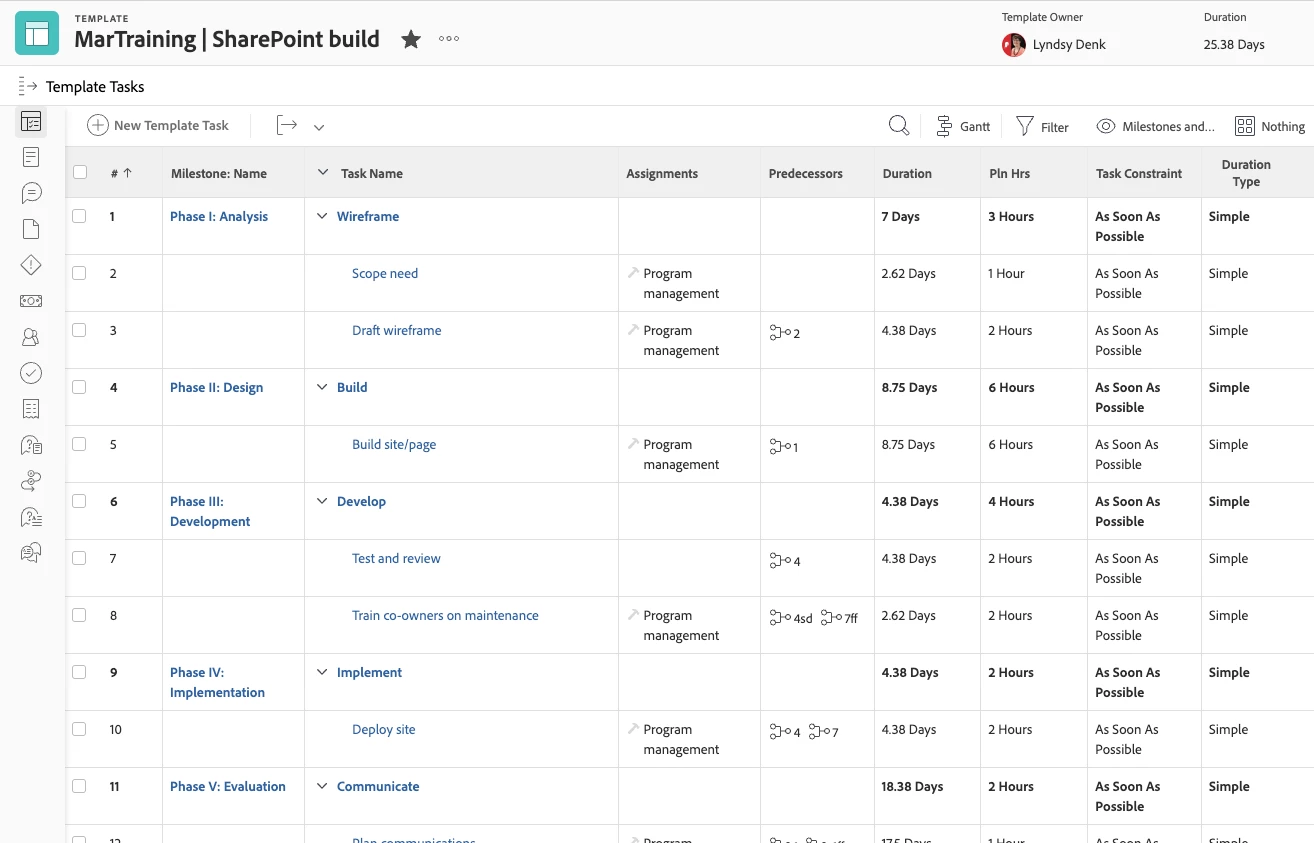
Task: Open the Milestones and... view dropdown
Action: pos(1155,126)
